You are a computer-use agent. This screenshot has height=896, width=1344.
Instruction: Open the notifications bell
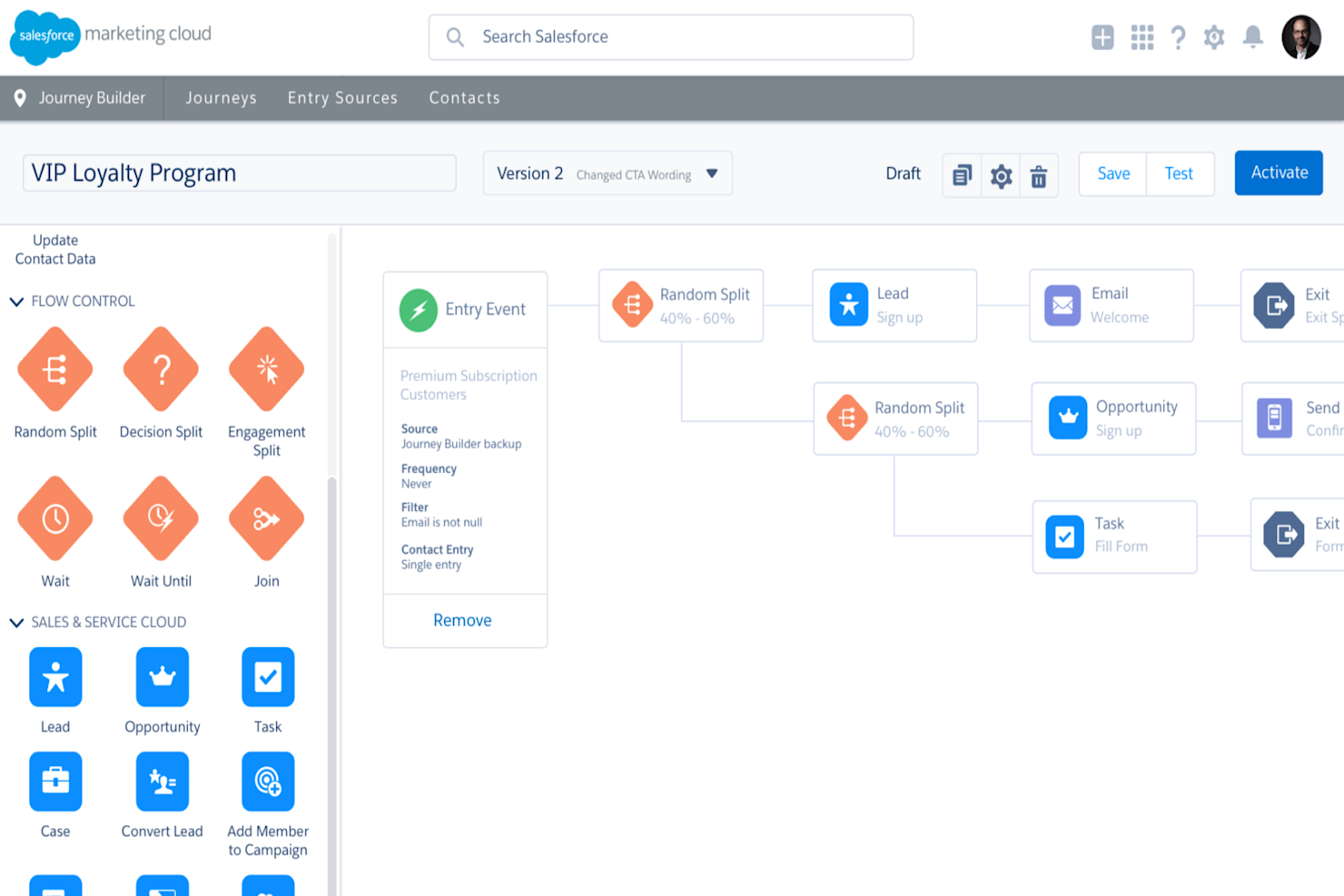1253,37
